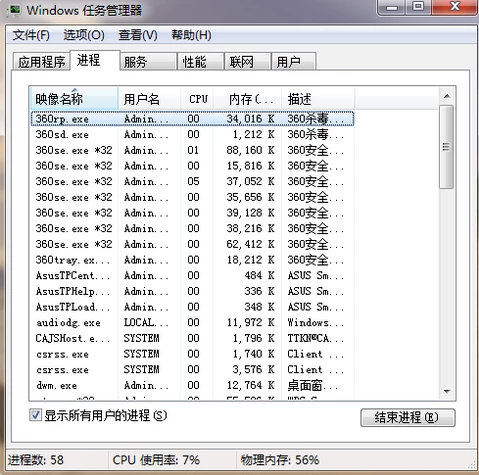Click the vertical scrollbar thumb in process list
The width and height of the screenshot is (479, 475).
click(446, 147)
